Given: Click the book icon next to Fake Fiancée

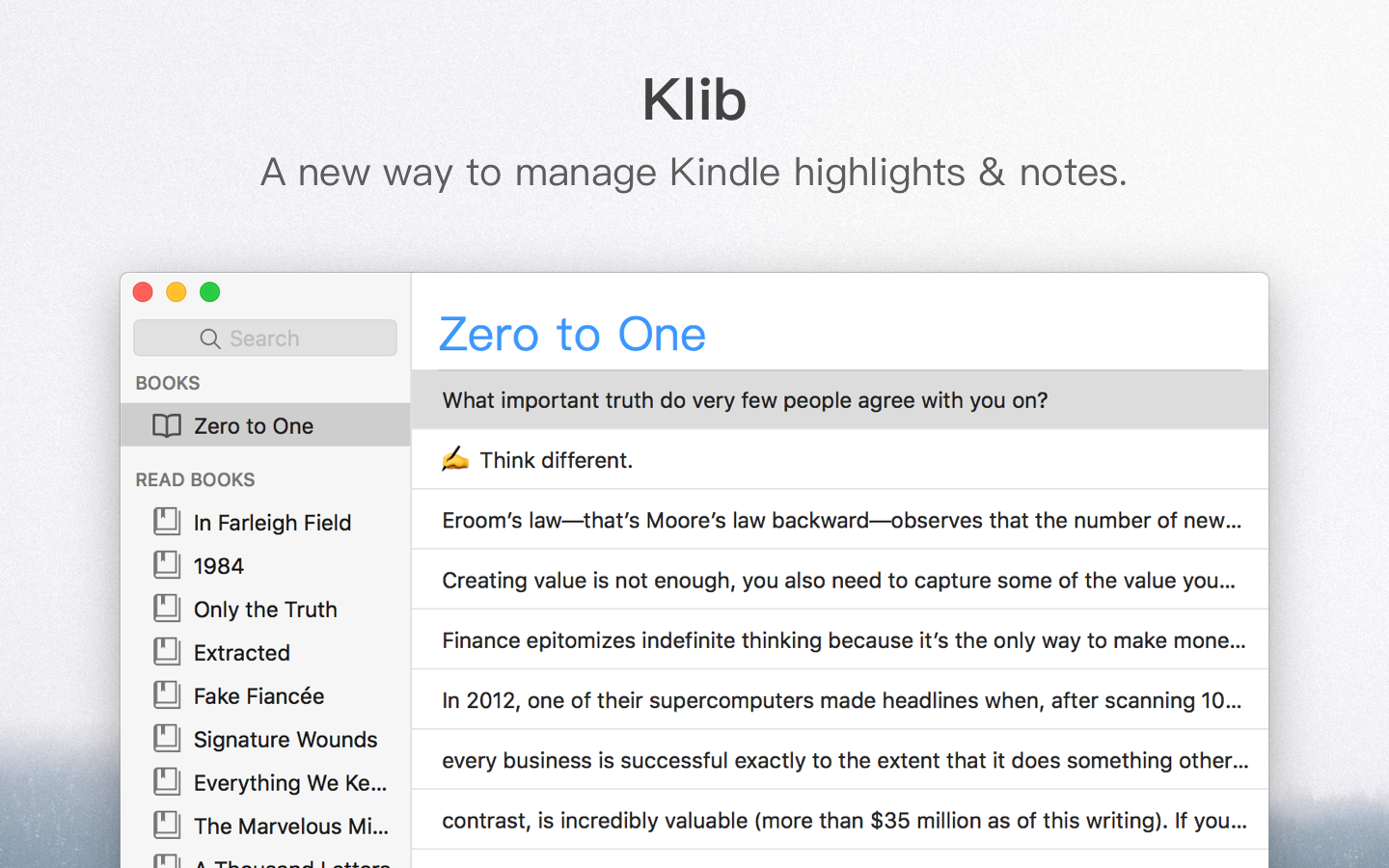Looking at the screenshot, I should 167,695.
